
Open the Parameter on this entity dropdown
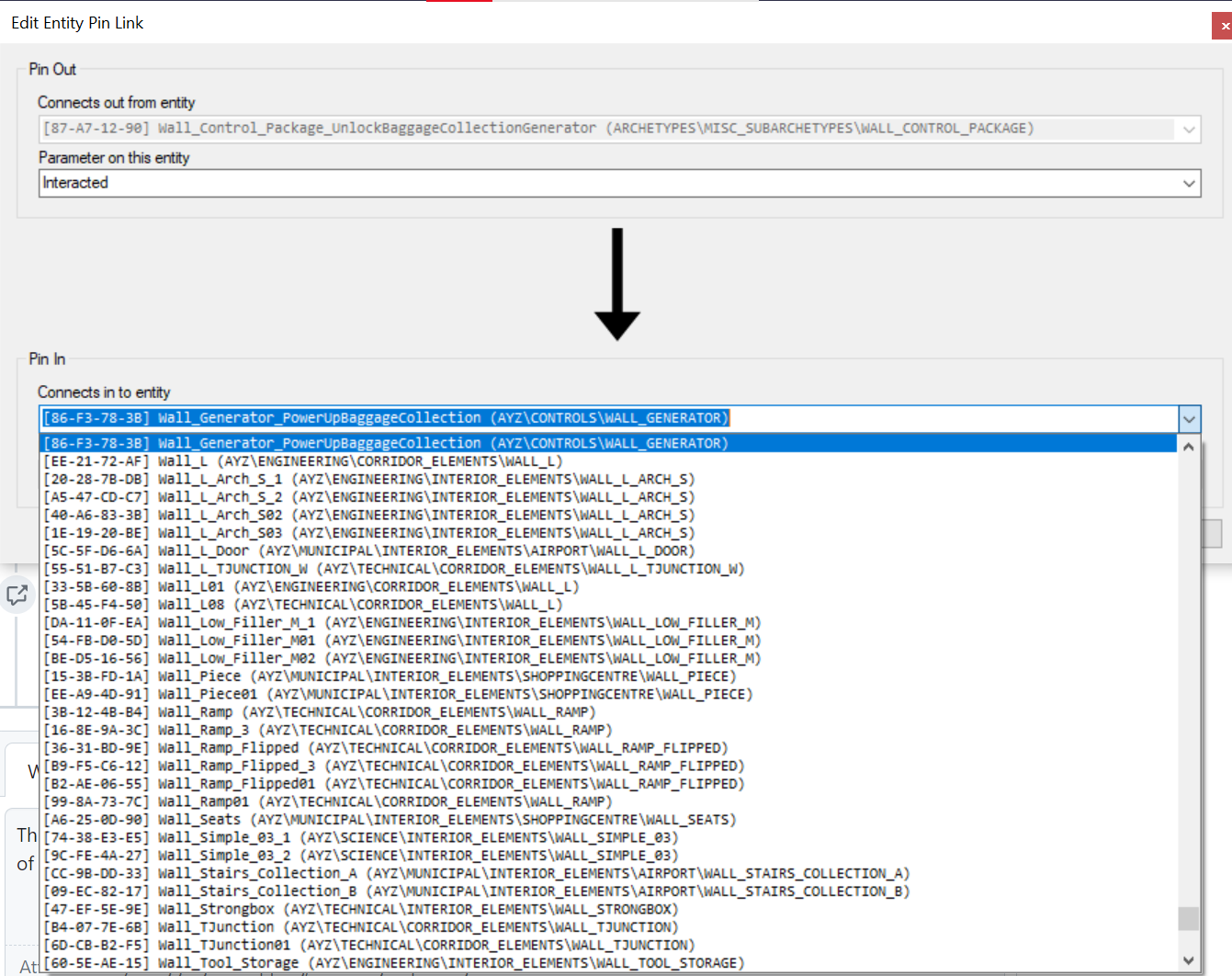pyautogui.click(x=1188, y=183)
